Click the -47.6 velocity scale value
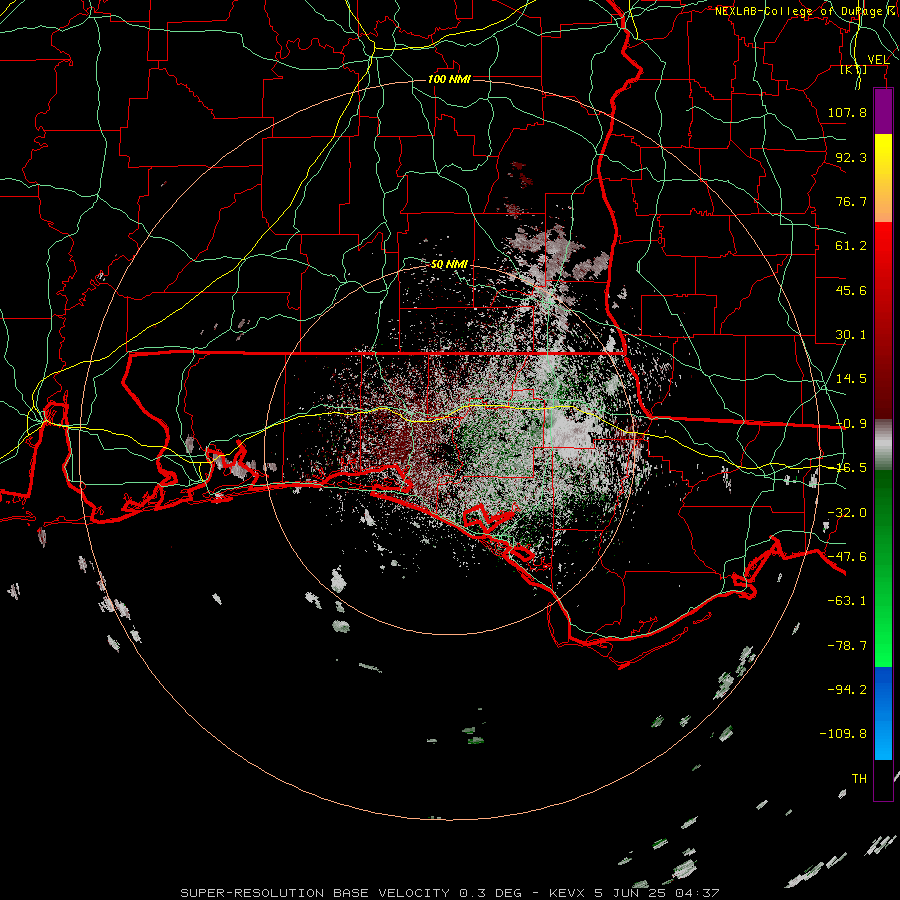The image size is (900, 900). pyautogui.click(x=847, y=557)
